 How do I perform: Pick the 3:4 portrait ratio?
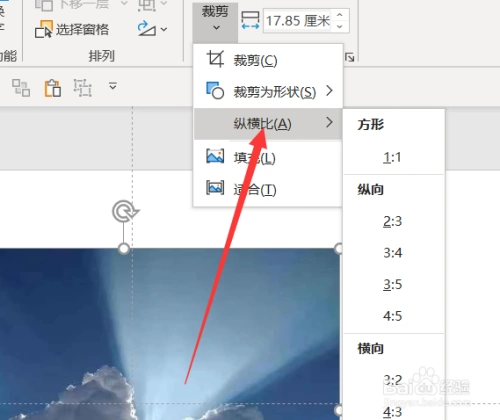[393, 253]
